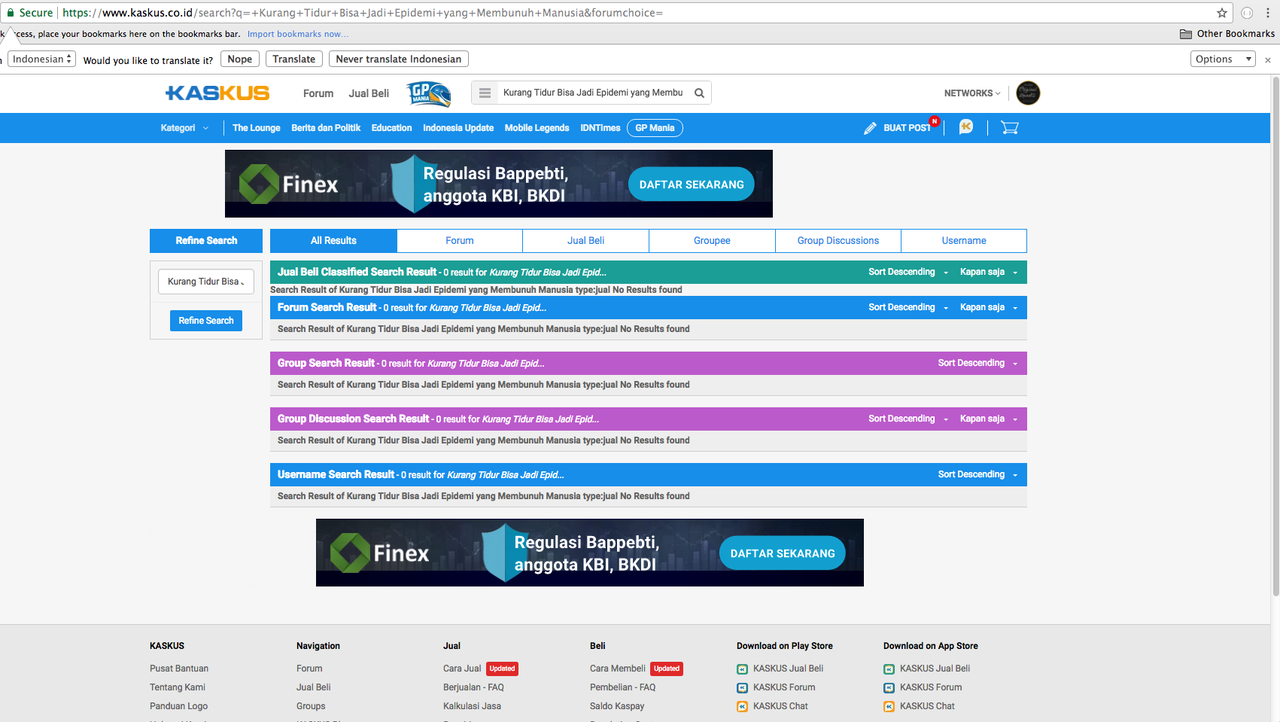Open the Indonesian language dropdown
The image size is (1280, 722).
tap(42, 59)
